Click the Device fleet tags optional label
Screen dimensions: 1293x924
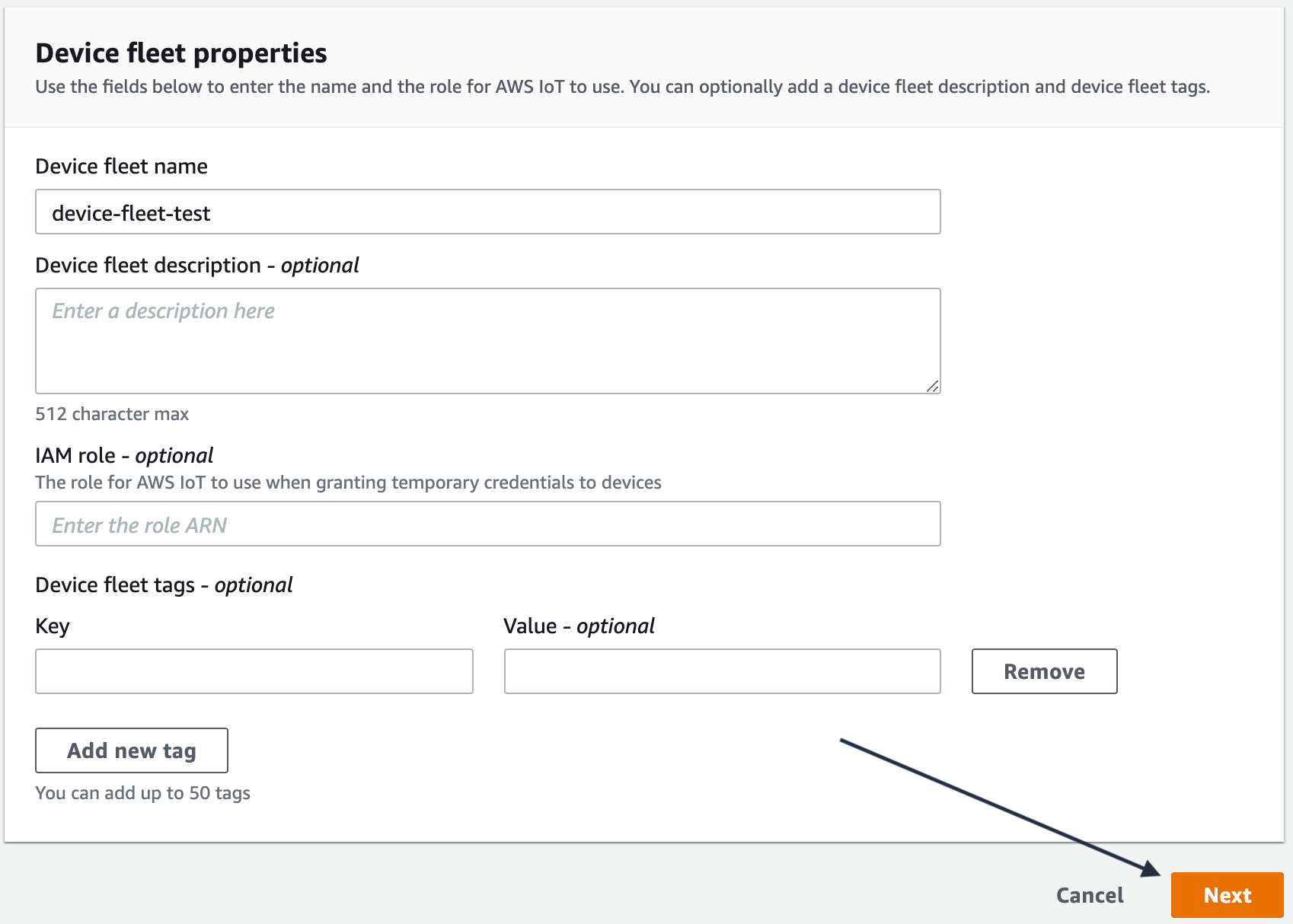(163, 585)
